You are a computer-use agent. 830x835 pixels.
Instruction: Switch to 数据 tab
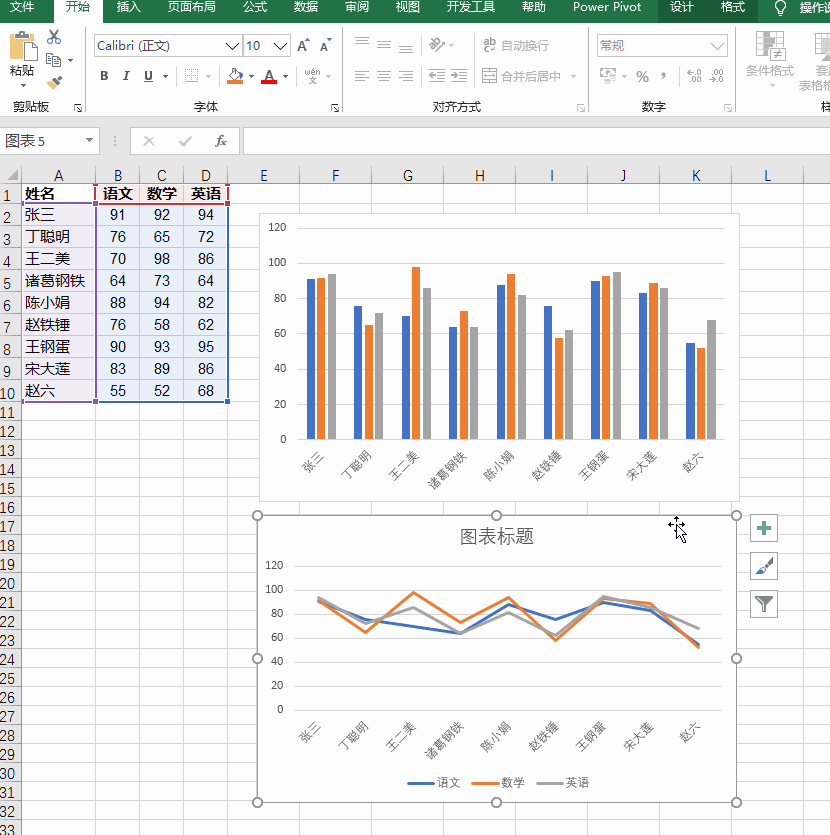tap(306, 7)
